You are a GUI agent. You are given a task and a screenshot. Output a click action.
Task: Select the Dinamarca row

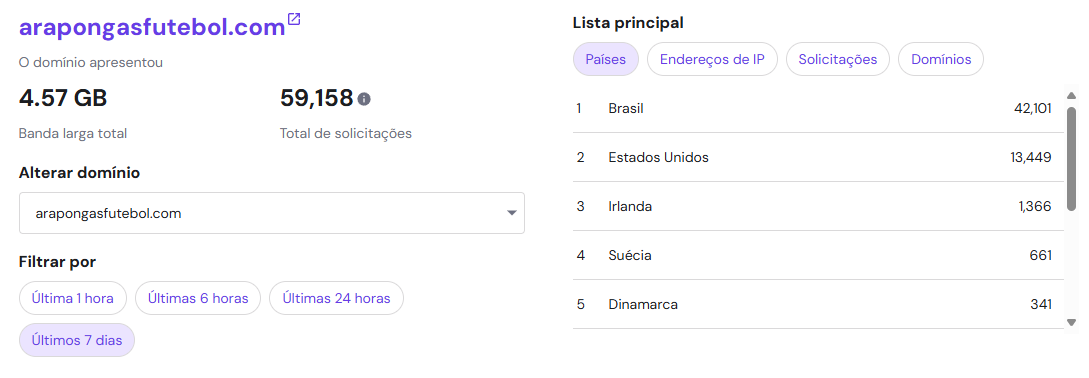818,304
